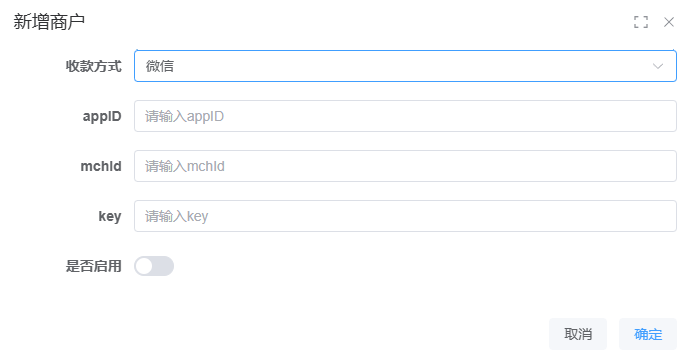
Task: Click the appID field label
Action: (102, 117)
